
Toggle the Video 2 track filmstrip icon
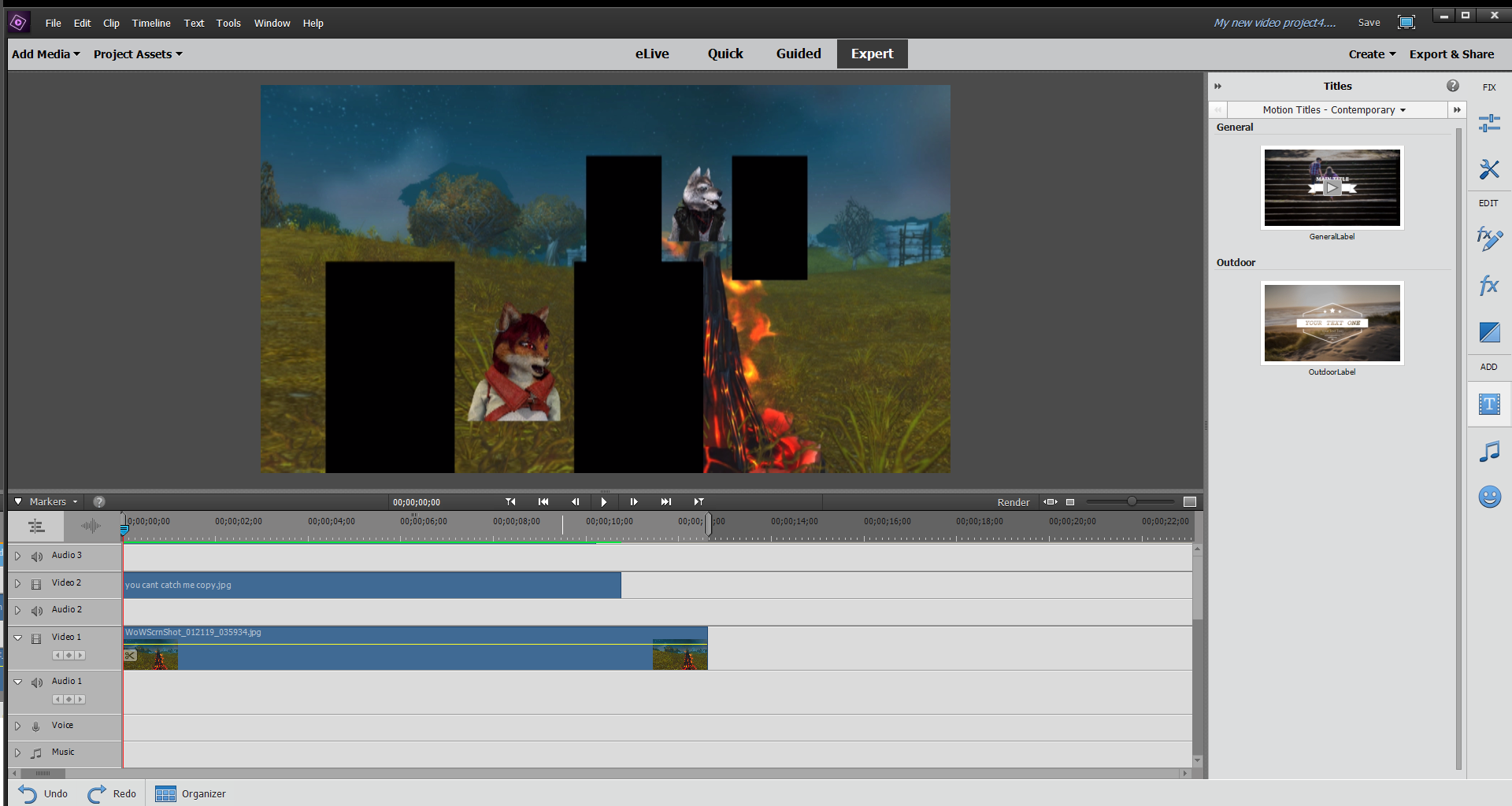point(36,584)
